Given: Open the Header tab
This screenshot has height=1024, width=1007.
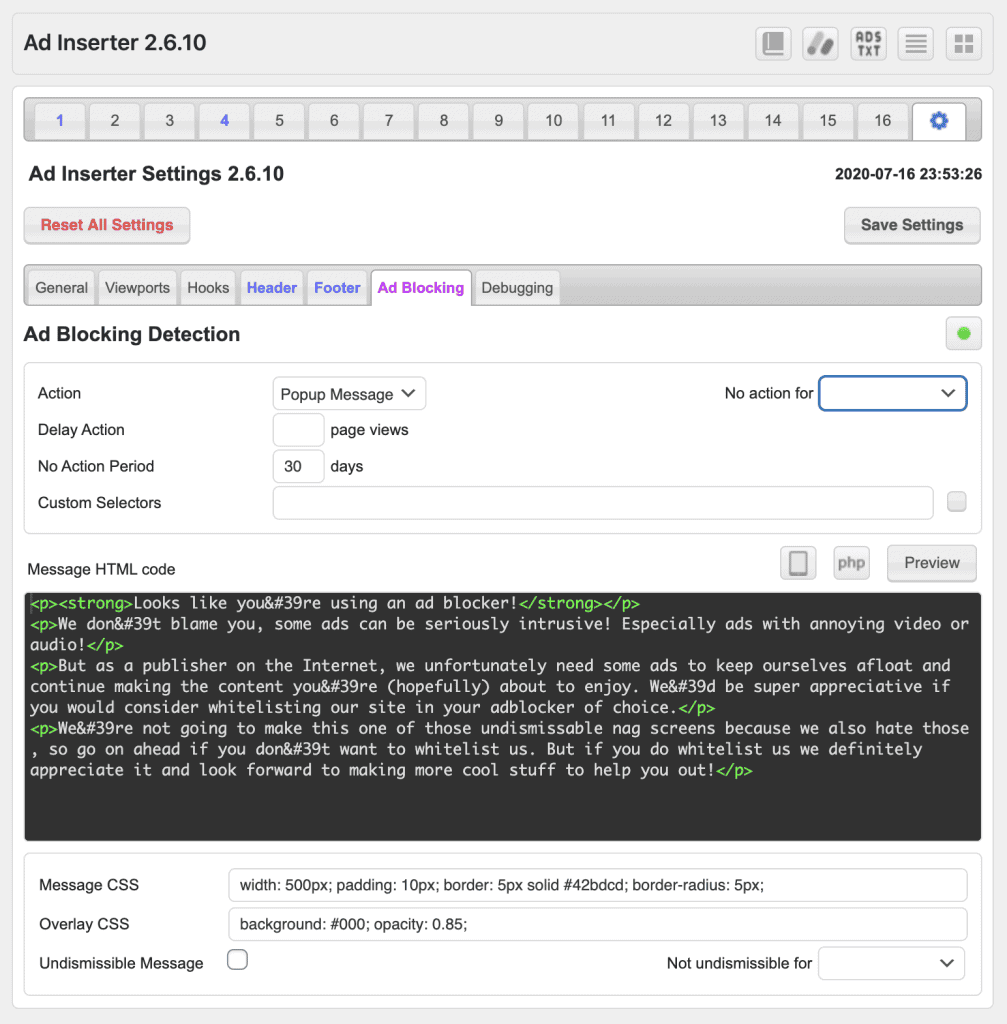Looking at the screenshot, I should 272,288.
